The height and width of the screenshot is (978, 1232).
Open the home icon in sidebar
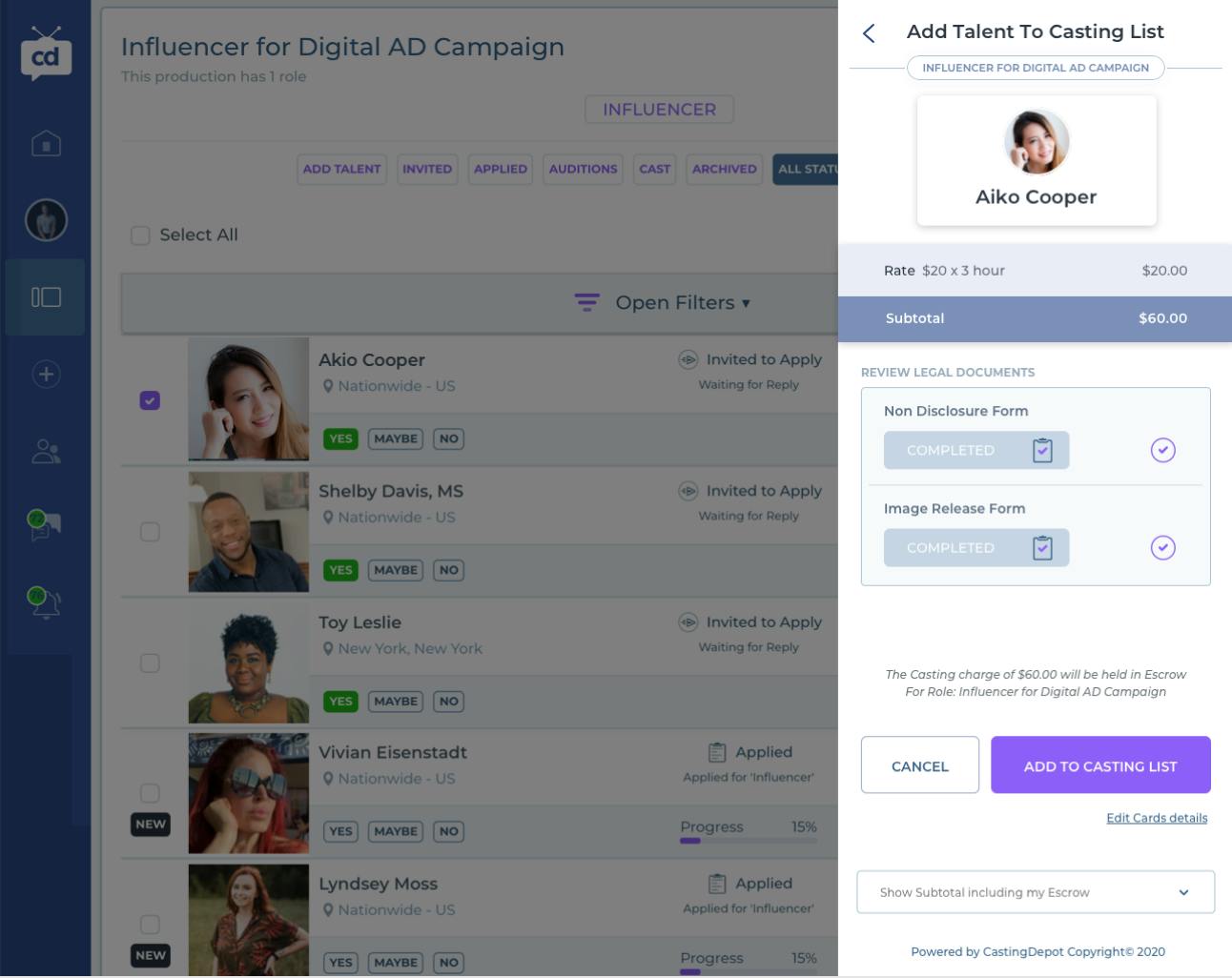(x=46, y=143)
